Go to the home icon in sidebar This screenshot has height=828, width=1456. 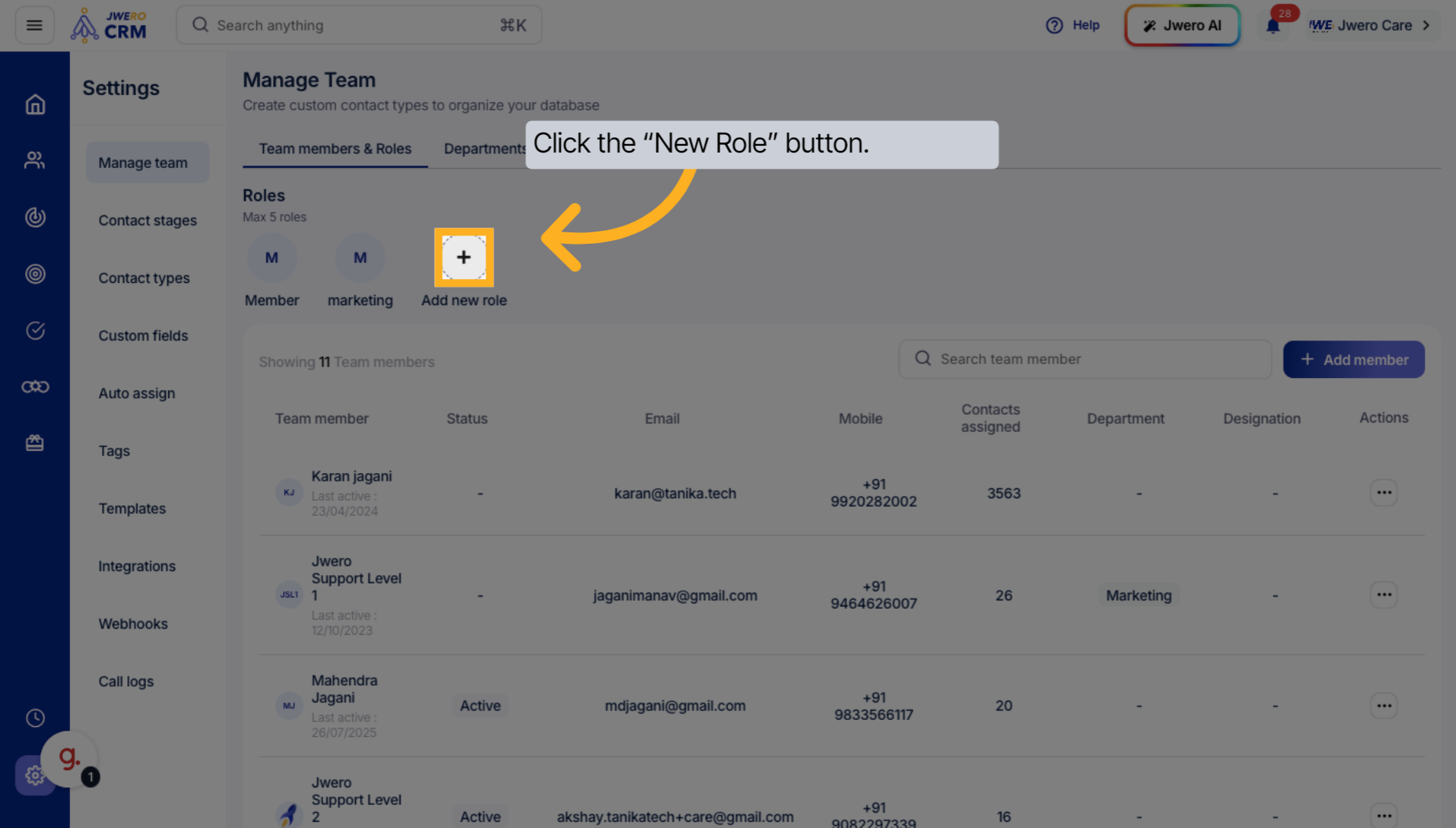[35, 104]
